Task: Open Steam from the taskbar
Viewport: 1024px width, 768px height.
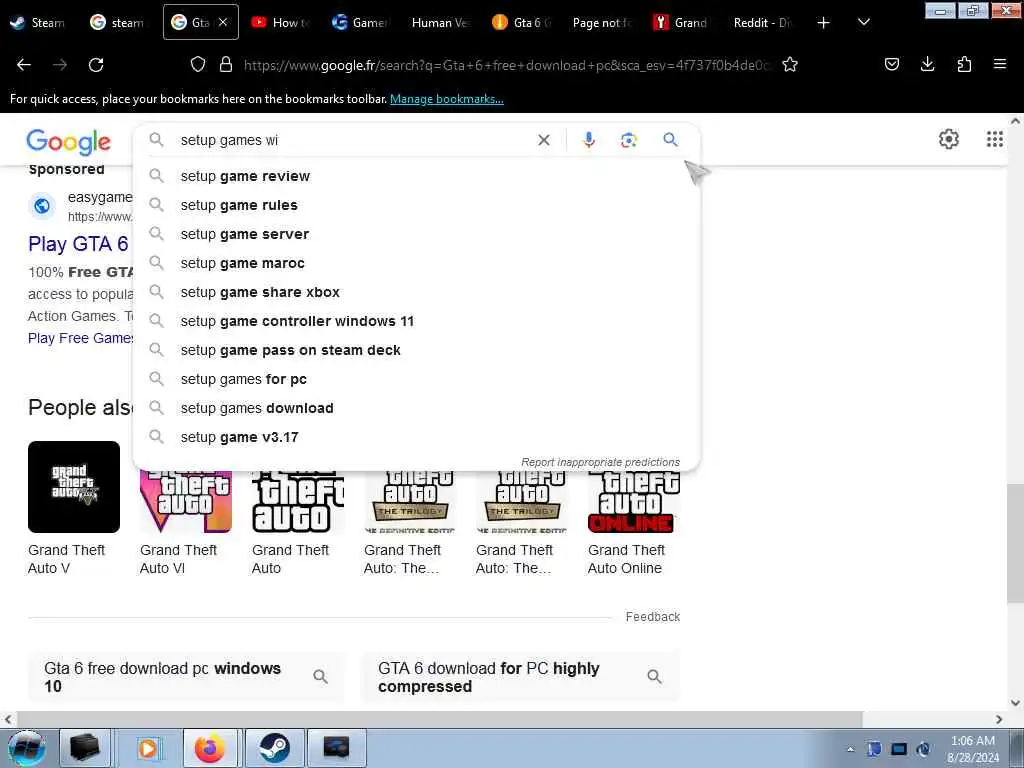Action: [274, 748]
